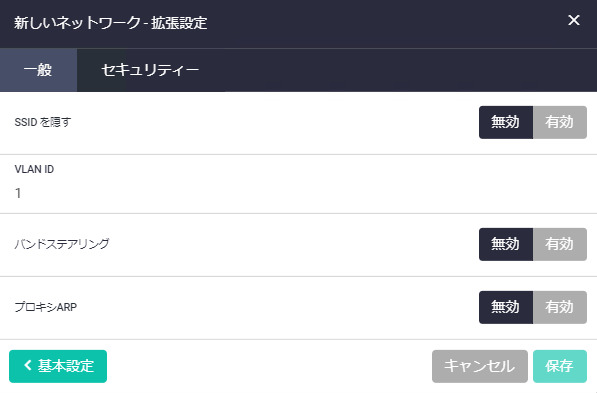Go back via 基本設定 button
This screenshot has height=393, width=597.
pos(58,366)
